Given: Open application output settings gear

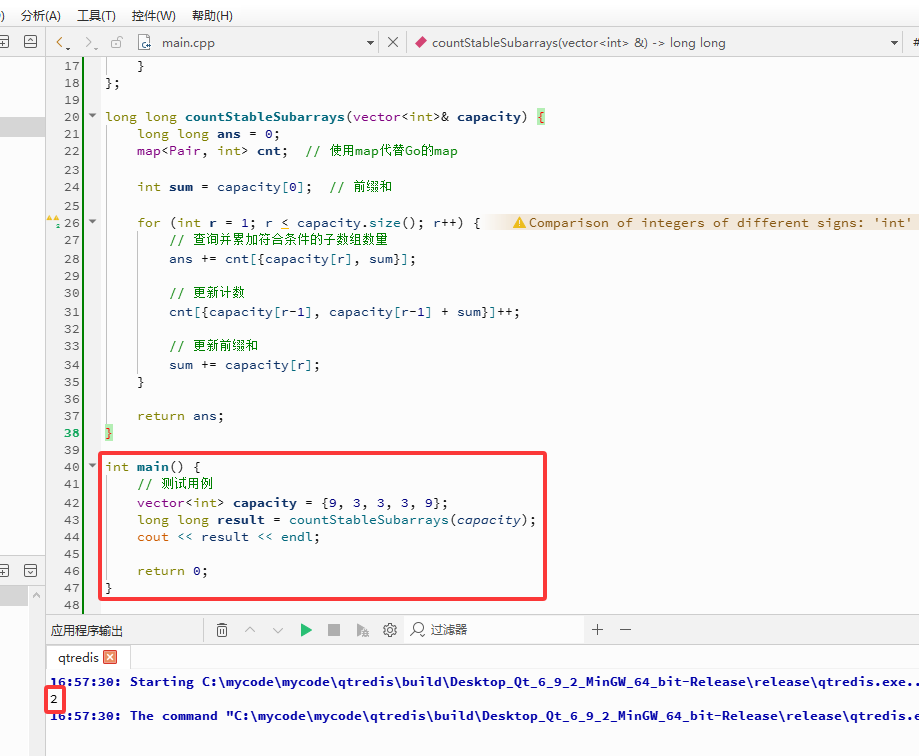Looking at the screenshot, I should (390, 630).
